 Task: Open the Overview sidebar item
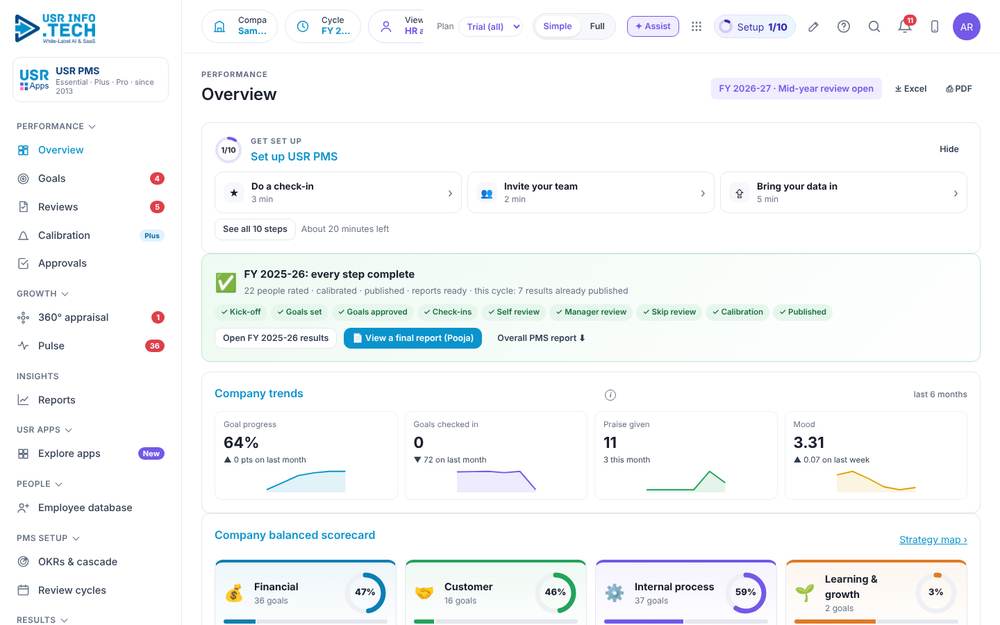[x=91, y=150]
